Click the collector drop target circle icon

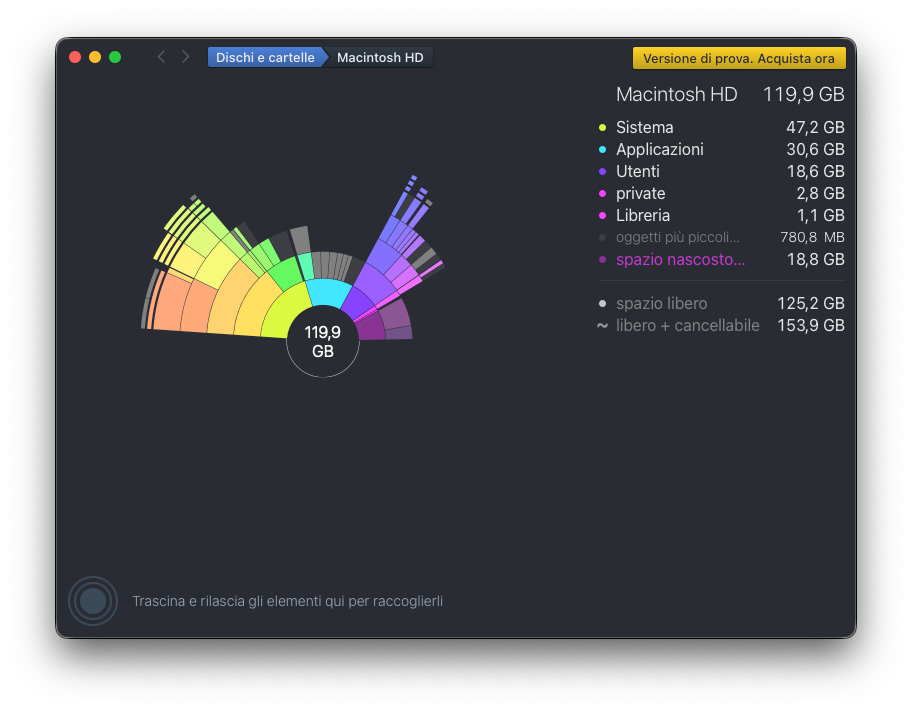tap(93, 601)
